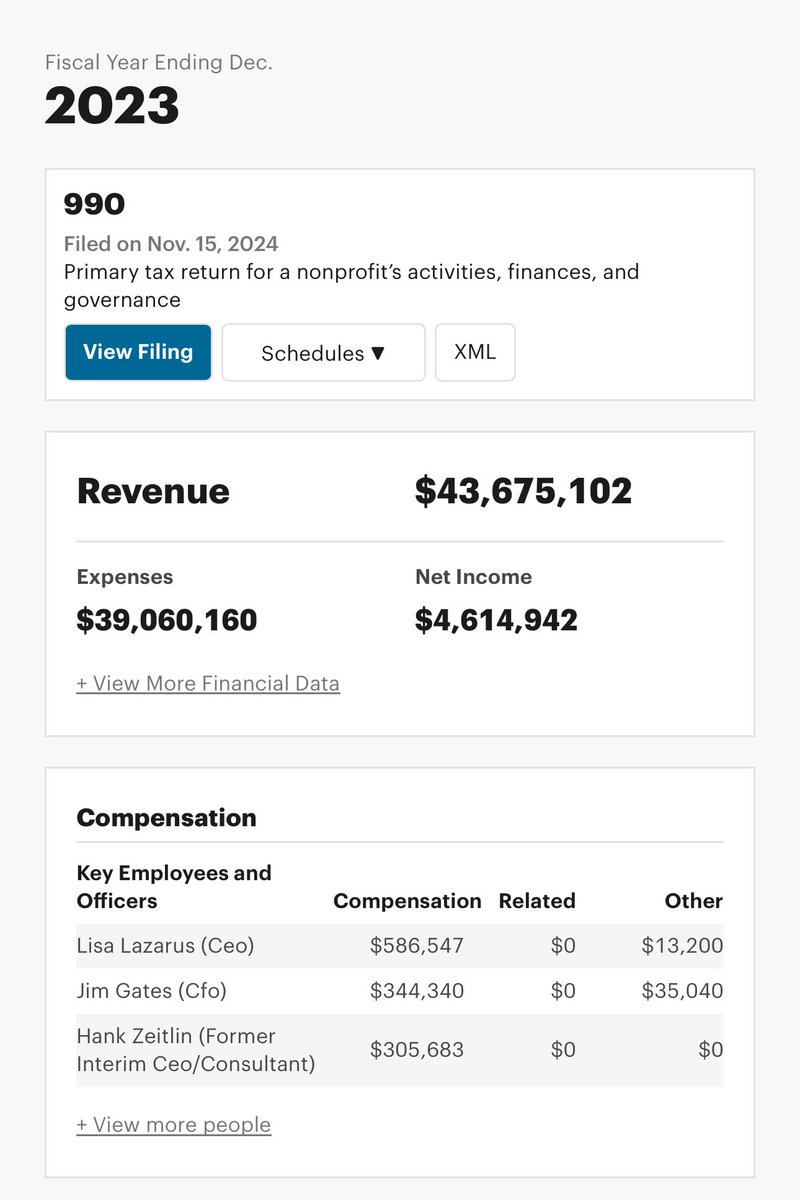This screenshot has height=1200, width=800.
Task: Click the Other column header
Action: pos(693,901)
